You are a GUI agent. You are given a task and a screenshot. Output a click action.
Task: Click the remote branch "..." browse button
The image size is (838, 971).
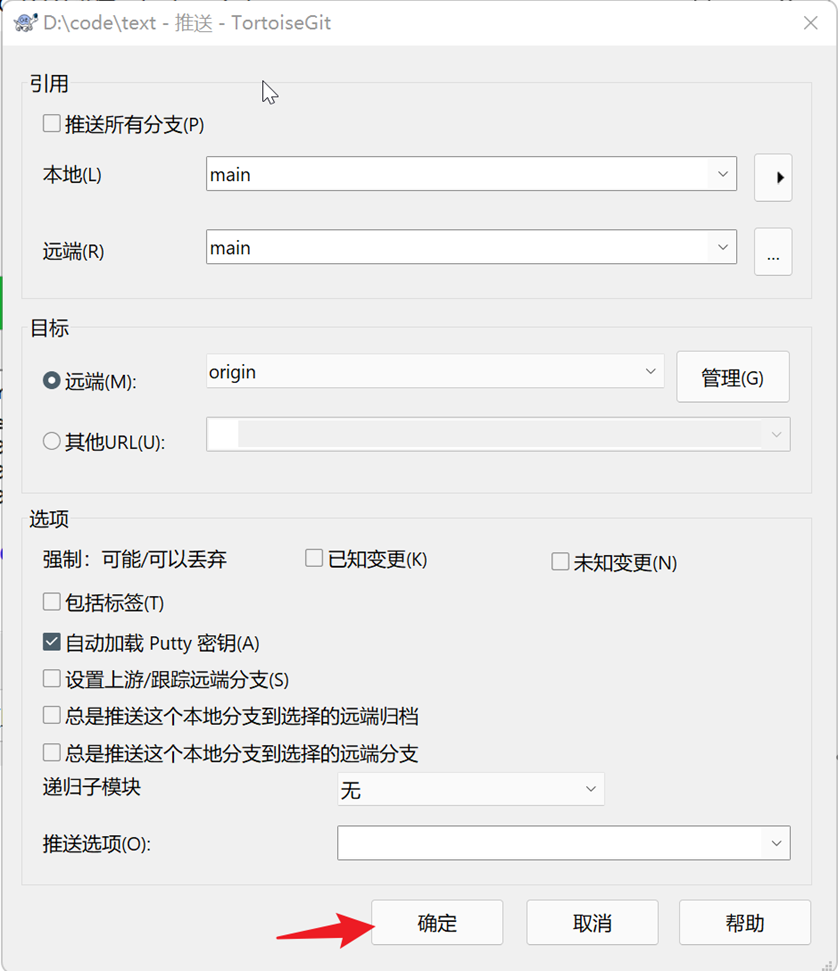click(x=773, y=252)
